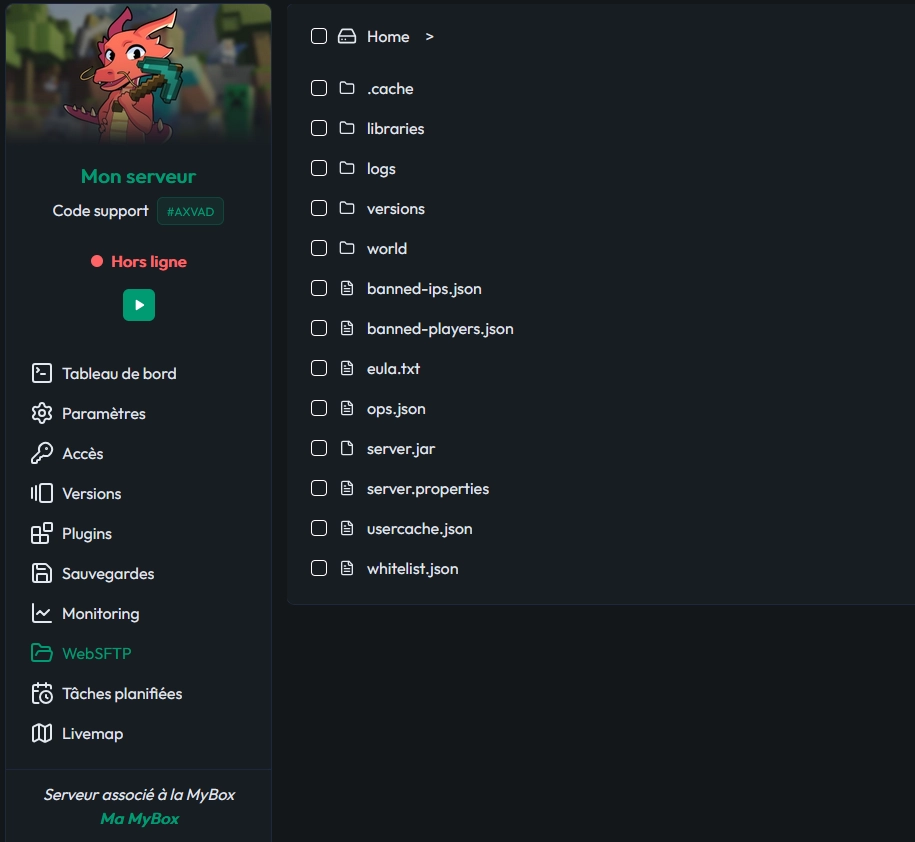The height and width of the screenshot is (842, 915).
Task: Open Paramètres via its gear icon
Action: pos(42,413)
